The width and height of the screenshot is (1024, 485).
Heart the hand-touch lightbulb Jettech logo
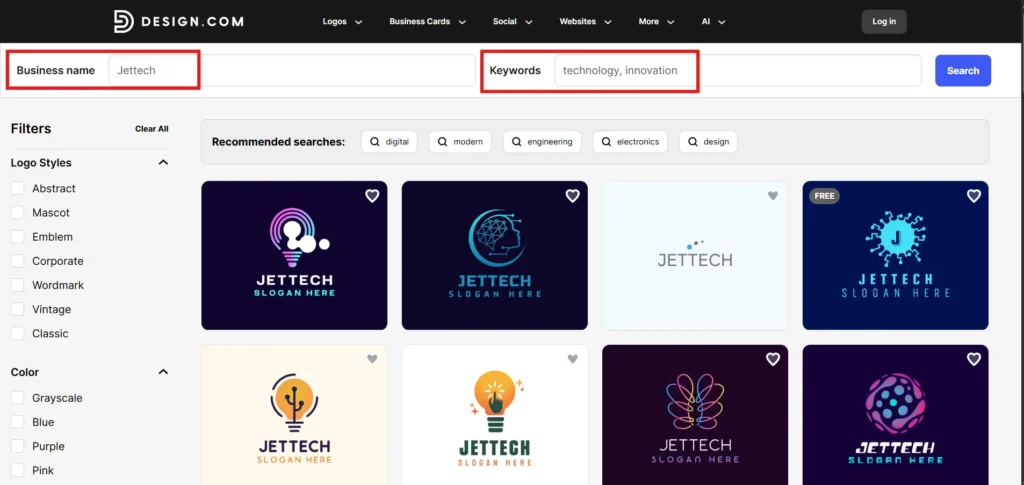pos(572,359)
